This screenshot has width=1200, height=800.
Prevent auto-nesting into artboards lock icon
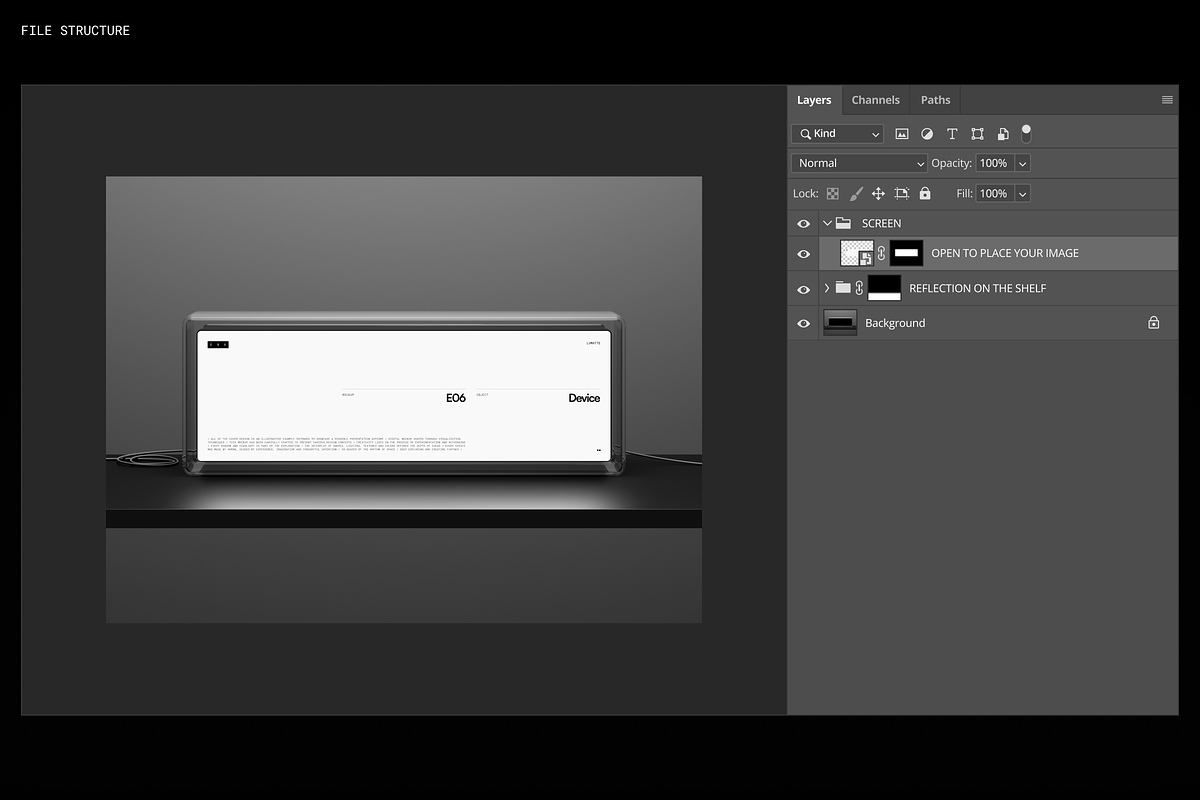901,194
